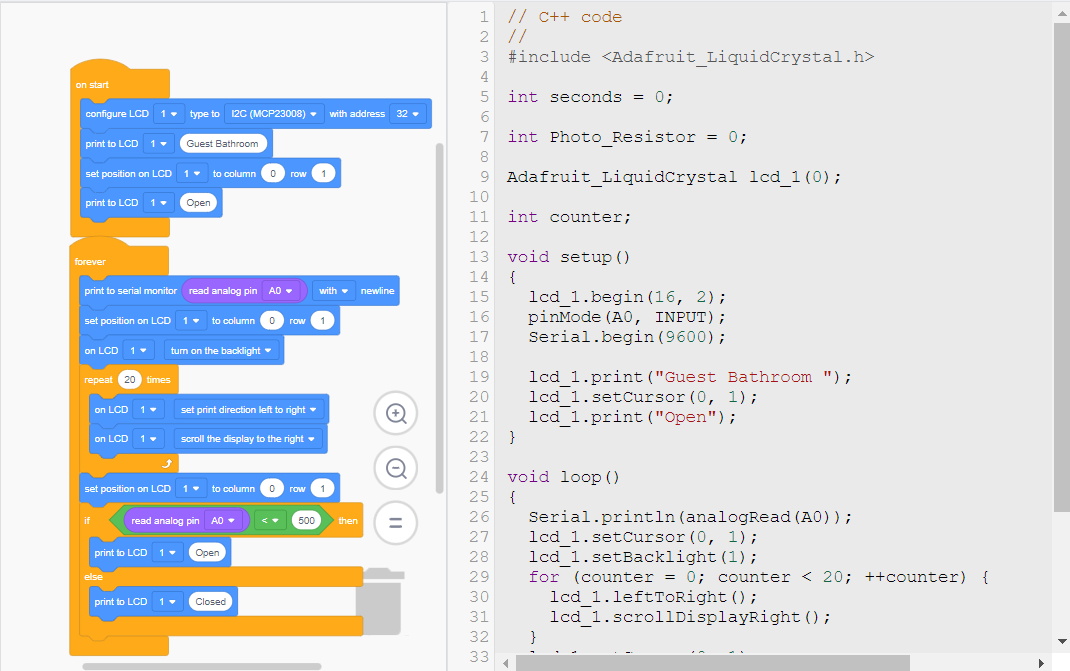Open LCD dropdown in Guest Bathroom print block
The width and height of the screenshot is (1070, 671).
[x=158, y=144]
